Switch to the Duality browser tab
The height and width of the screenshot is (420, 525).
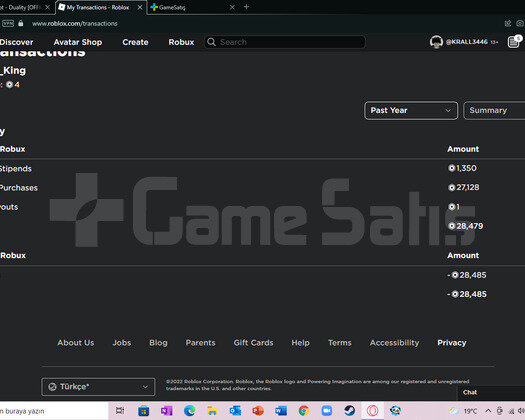(27, 7)
